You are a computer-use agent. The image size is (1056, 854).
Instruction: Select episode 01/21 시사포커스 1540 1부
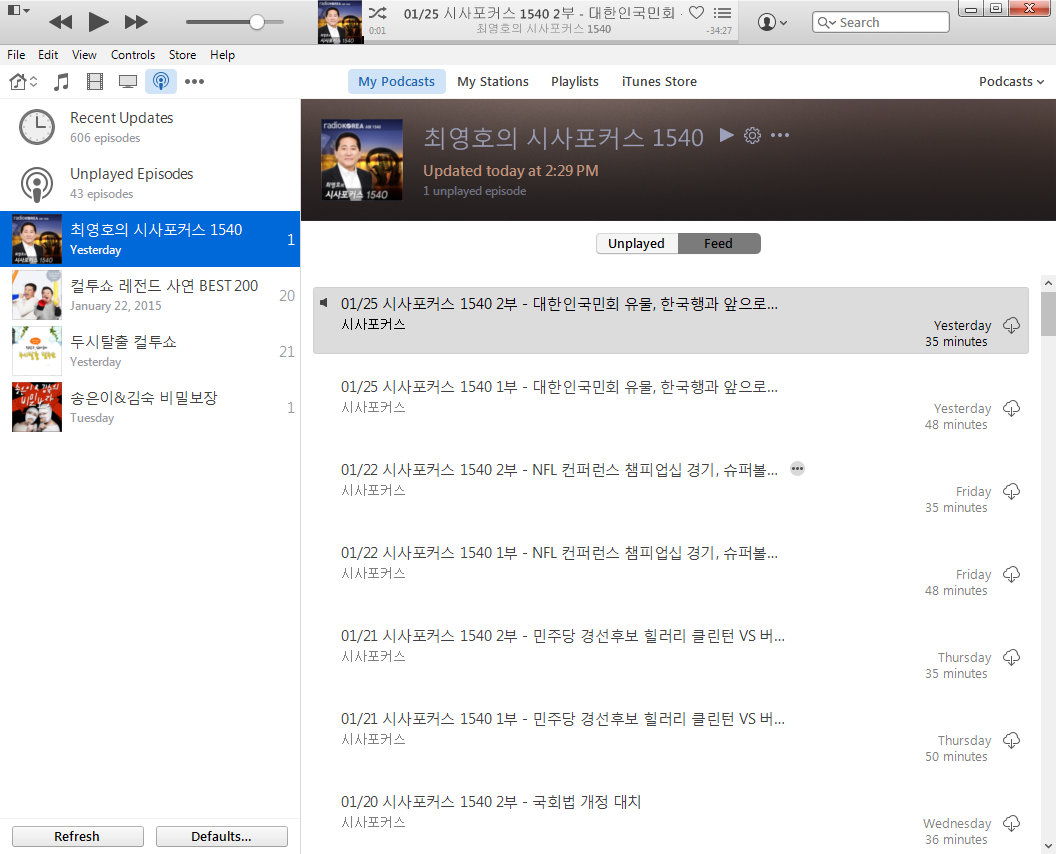click(x=671, y=735)
